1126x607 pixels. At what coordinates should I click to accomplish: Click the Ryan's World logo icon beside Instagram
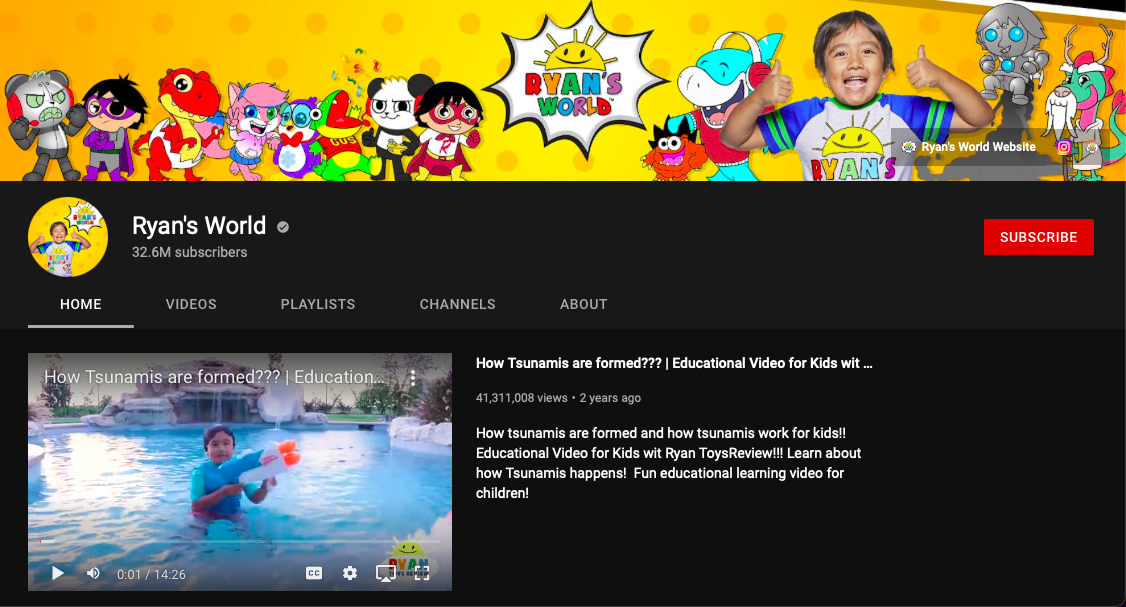click(x=1092, y=147)
